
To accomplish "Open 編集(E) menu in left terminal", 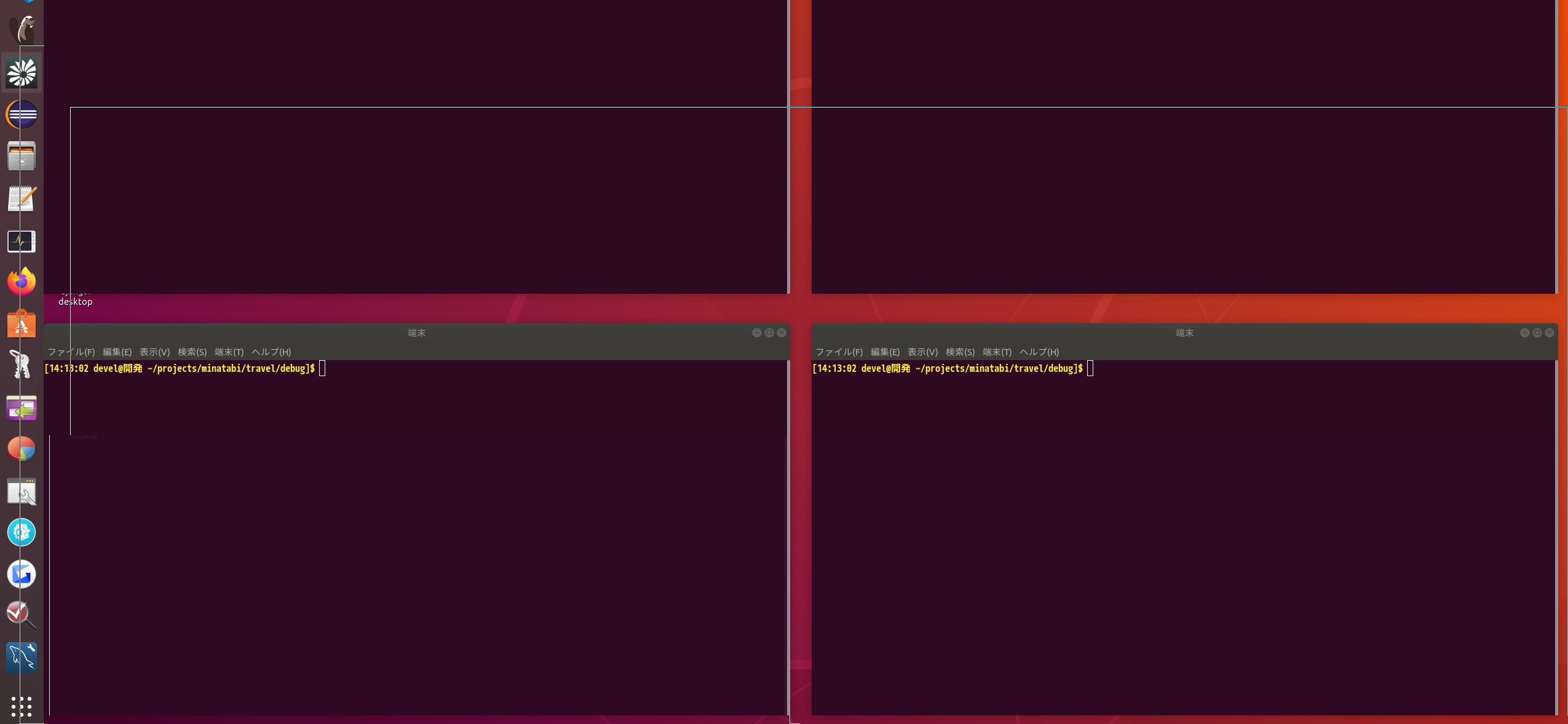I will click(x=117, y=352).
